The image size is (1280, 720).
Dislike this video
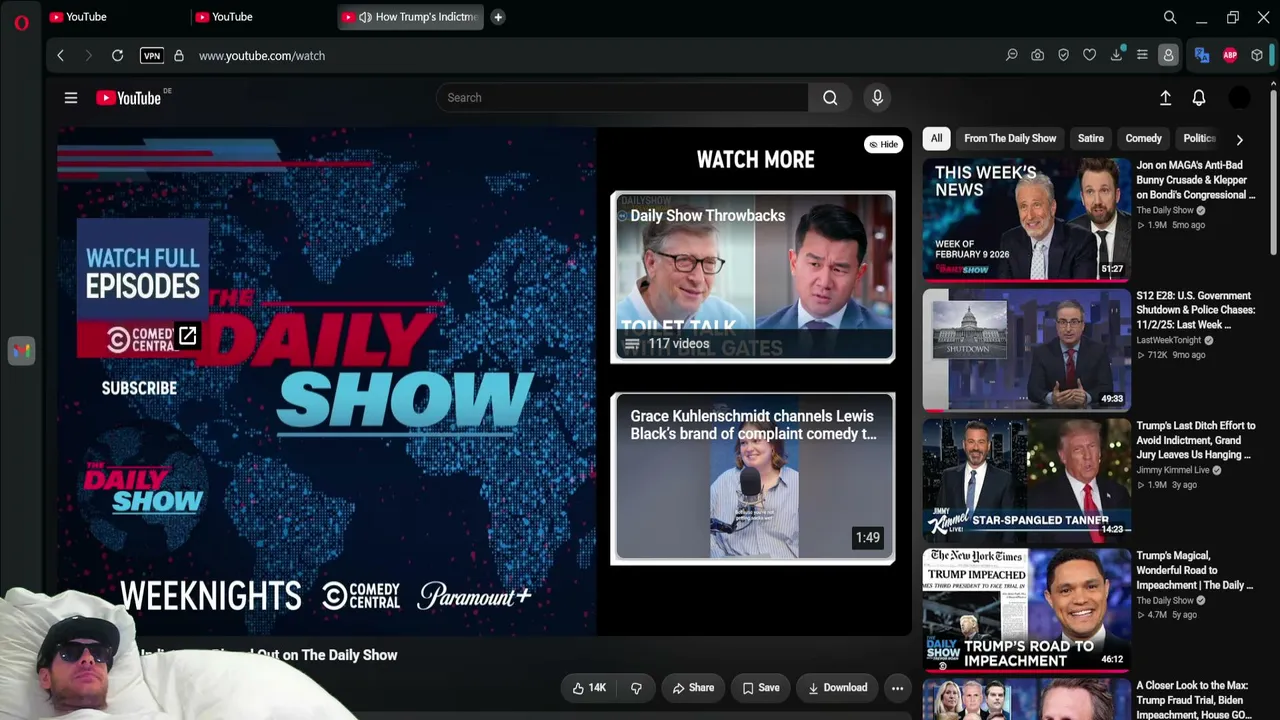point(636,688)
